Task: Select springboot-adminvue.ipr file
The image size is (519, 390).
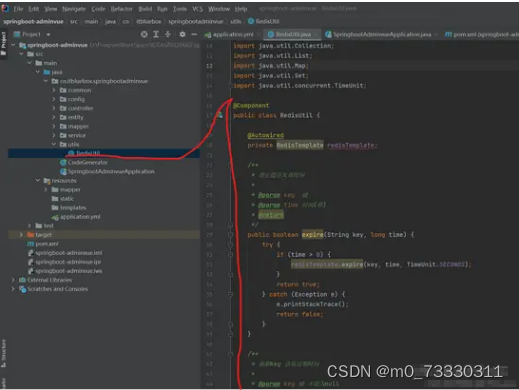Action: pos(65,262)
